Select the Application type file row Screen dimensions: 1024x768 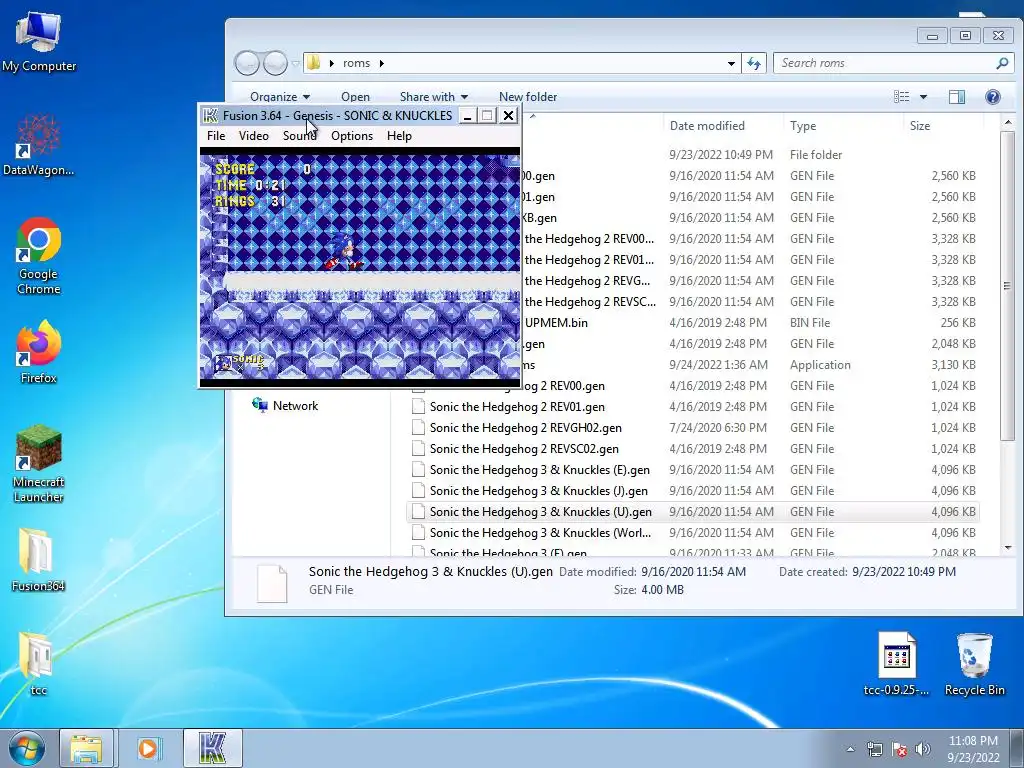coord(750,364)
